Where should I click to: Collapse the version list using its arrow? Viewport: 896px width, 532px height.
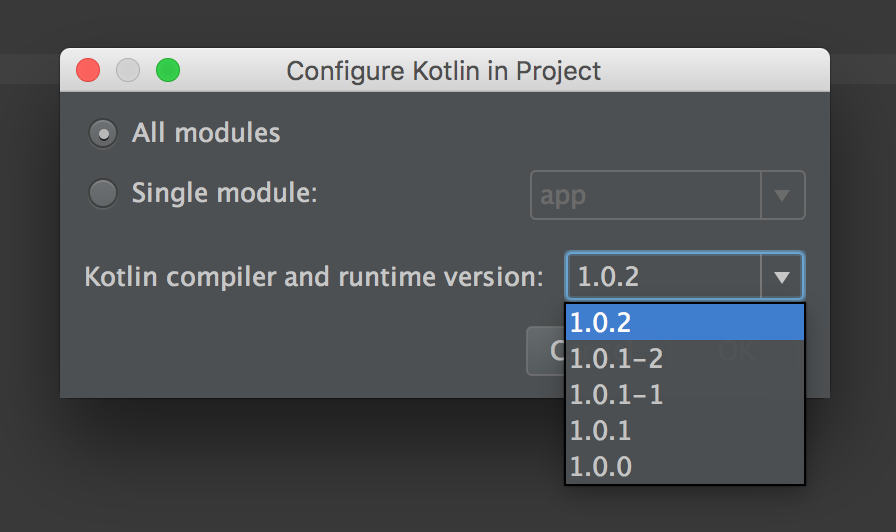coord(783,277)
